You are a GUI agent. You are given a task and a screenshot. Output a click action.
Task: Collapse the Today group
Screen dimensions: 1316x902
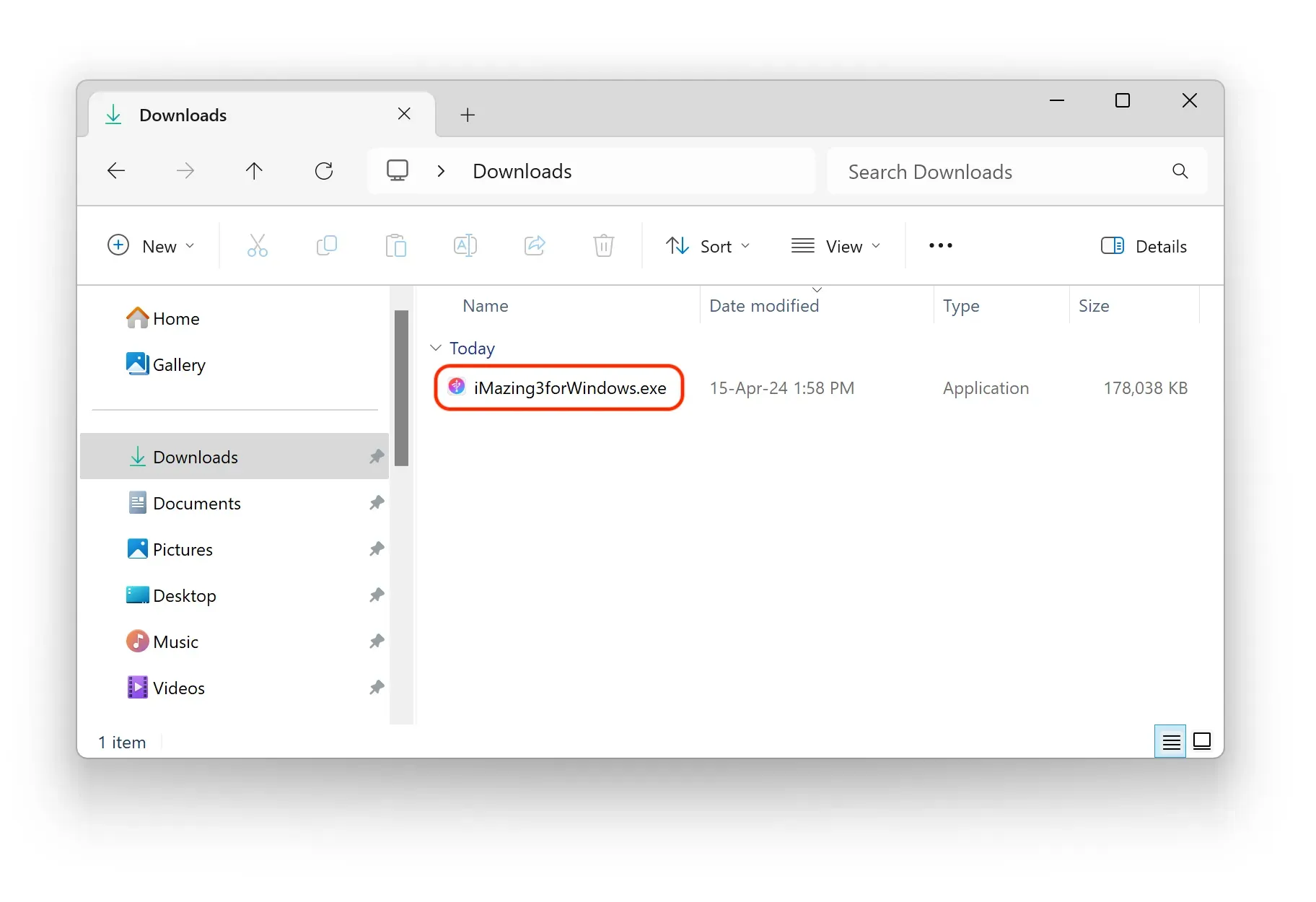pyautogui.click(x=434, y=347)
